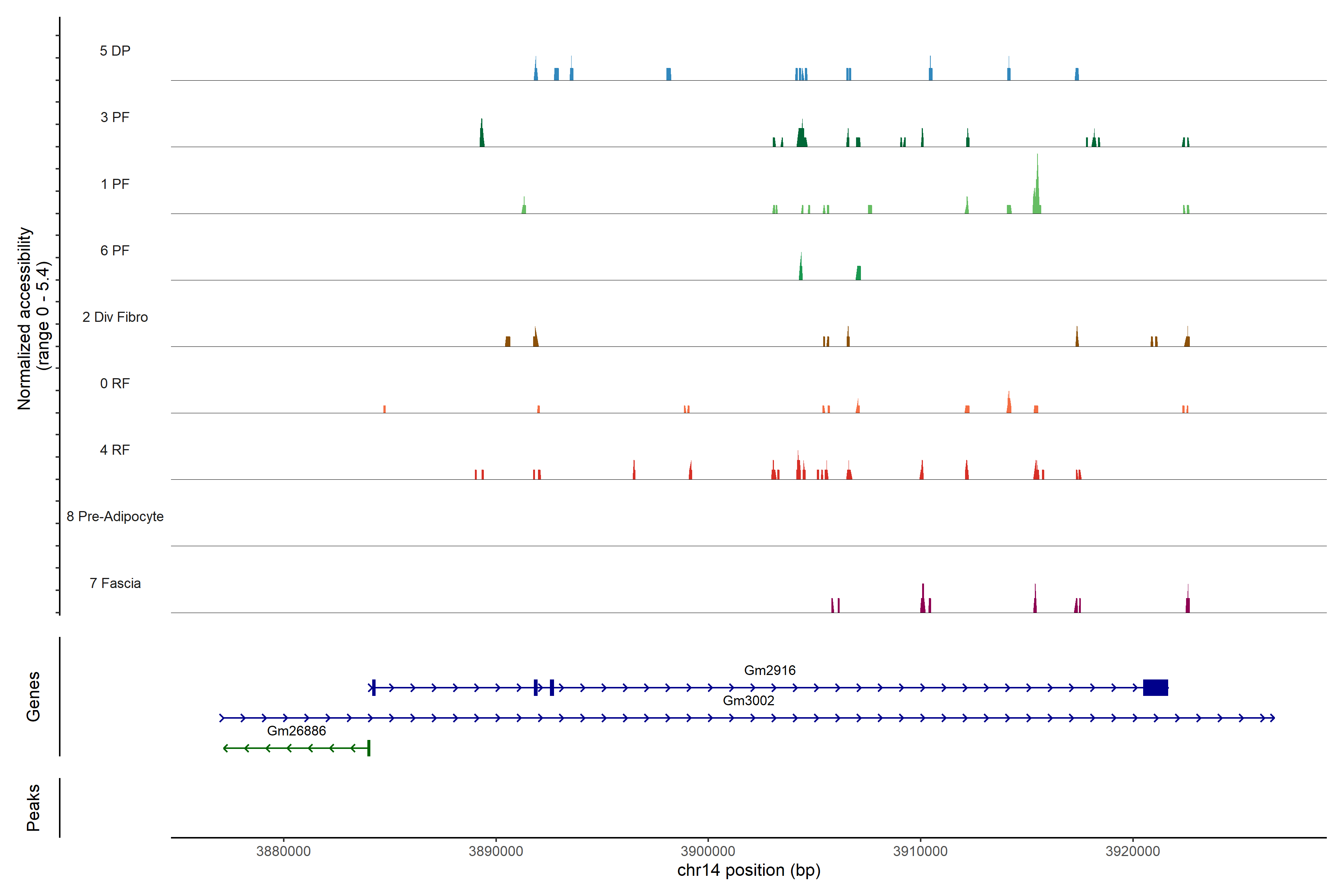This screenshot has width=1344, height=896.
Task: Click the 3890000 axis tick label
Action: tap(495, 851)
